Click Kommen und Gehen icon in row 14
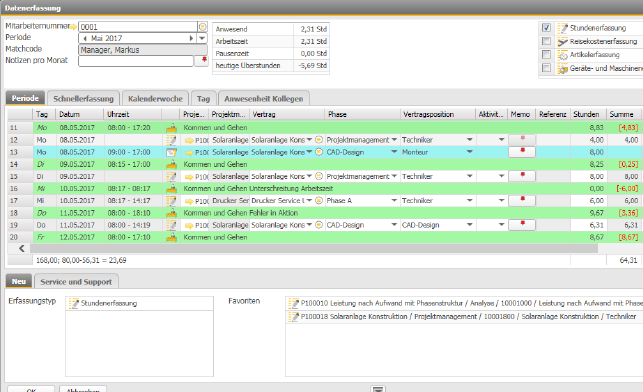Viewport: 643px width, 392px height. (171, 164)
